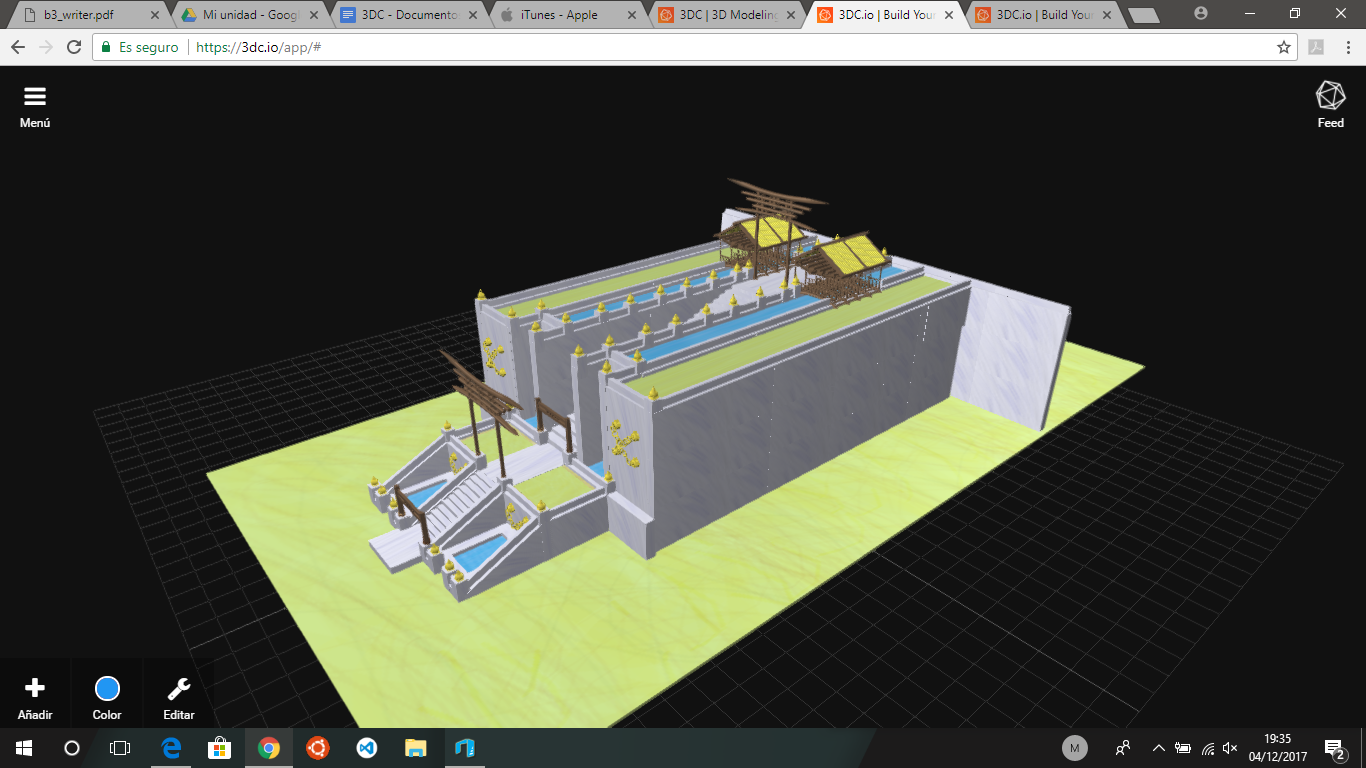Click the Añadir plus icon
1366x768 pixels.
pos(35,688)
